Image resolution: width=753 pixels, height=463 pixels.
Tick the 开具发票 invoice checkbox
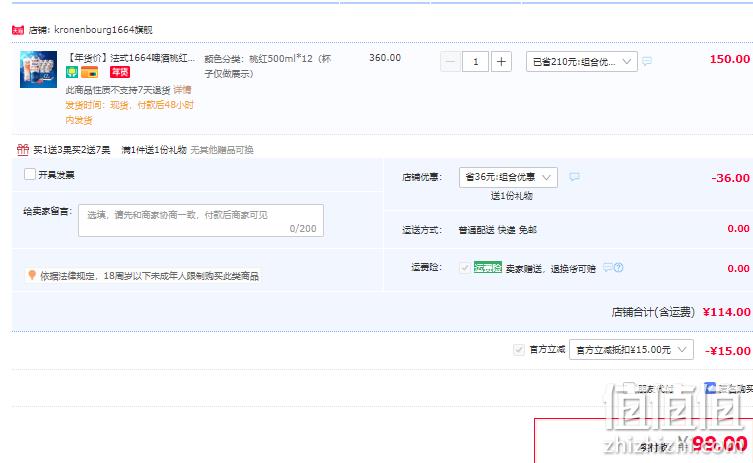click(30, 174)
